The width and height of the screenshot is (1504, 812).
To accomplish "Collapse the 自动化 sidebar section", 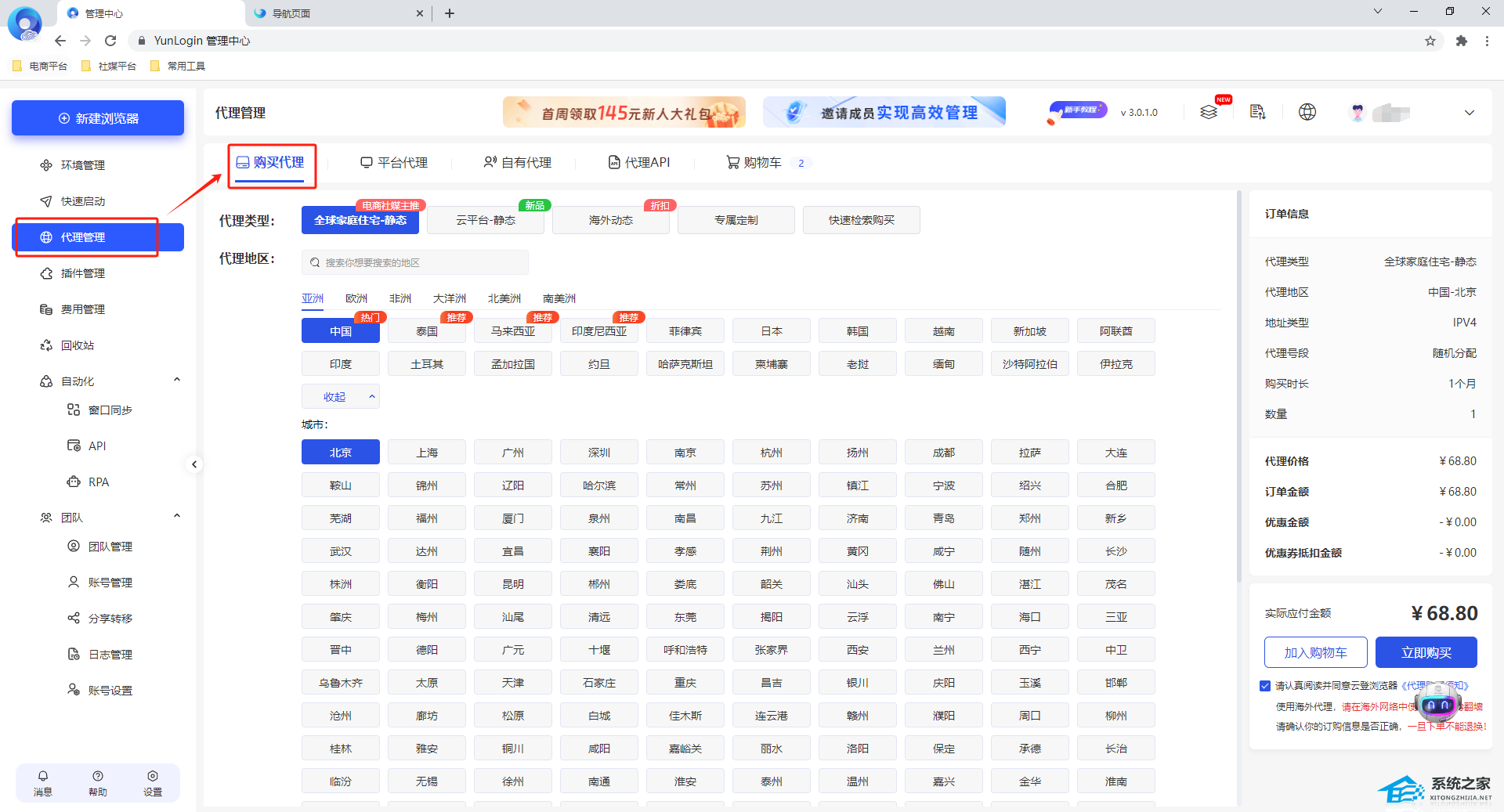I will (177, 381).
